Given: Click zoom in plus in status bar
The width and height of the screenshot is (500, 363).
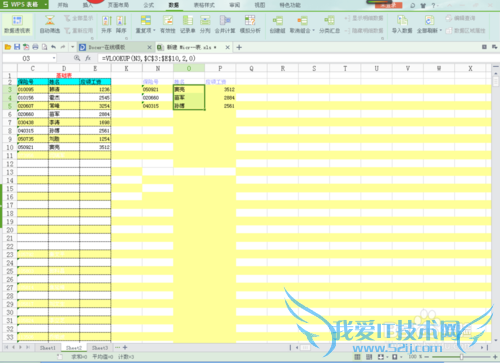Looking at the screenshot, I should 495,357.
